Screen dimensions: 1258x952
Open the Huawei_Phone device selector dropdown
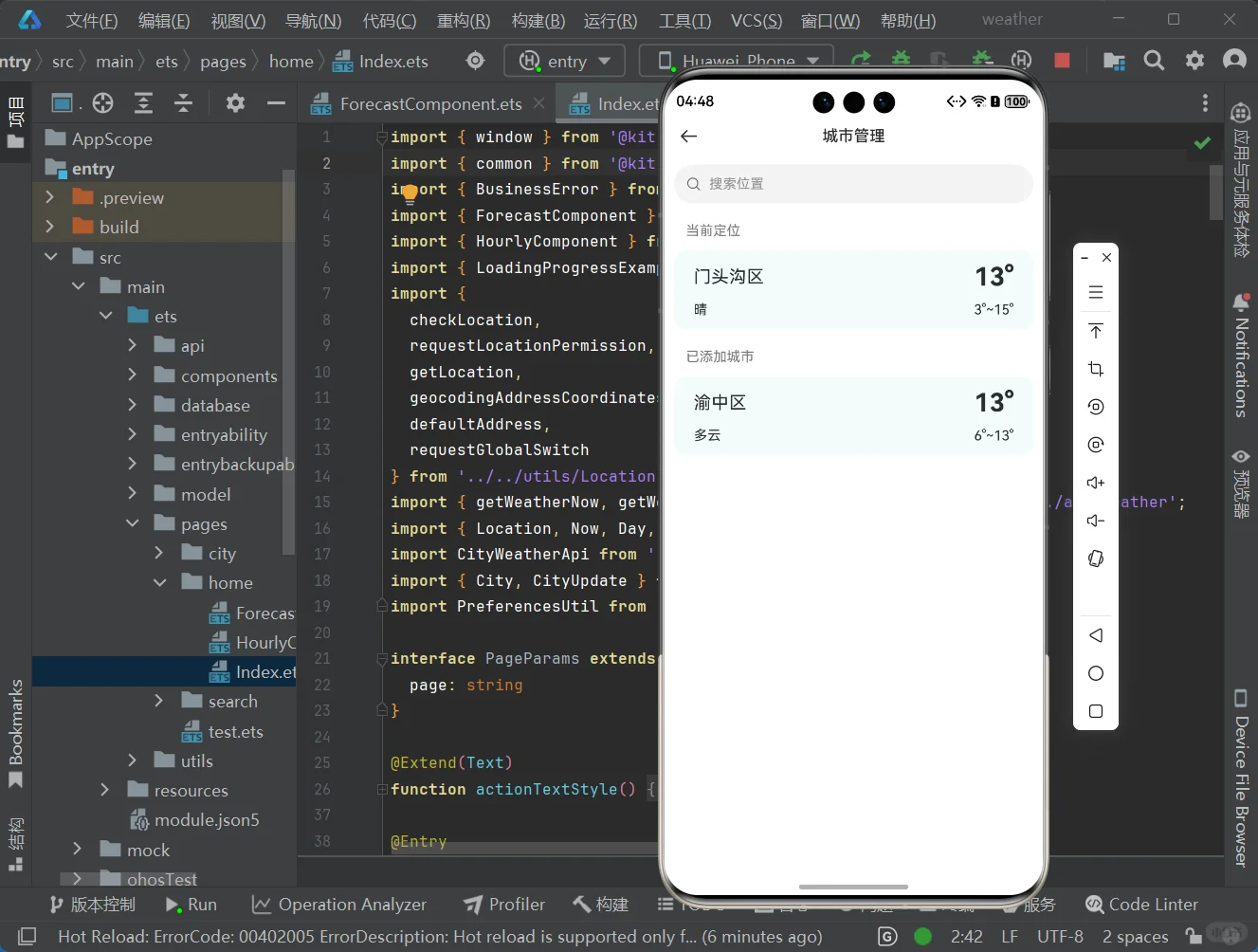(737, 61)
